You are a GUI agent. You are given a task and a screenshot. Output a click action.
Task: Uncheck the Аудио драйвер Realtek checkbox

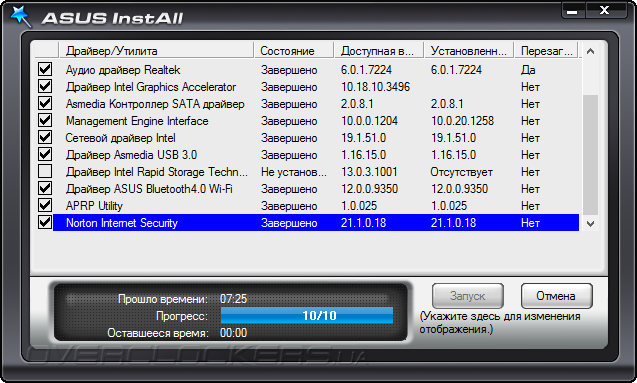pos(45,69)
